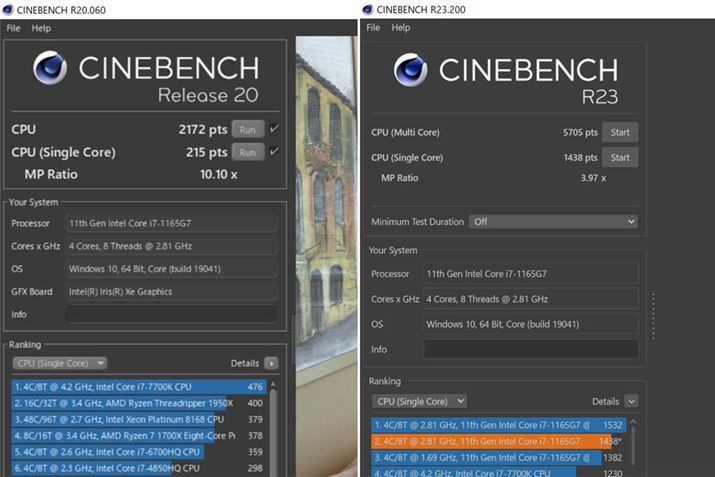Open the R20 ranking CPU (Single Core) dropdown
Screen dimensions: 715x477
coord(59,363)
